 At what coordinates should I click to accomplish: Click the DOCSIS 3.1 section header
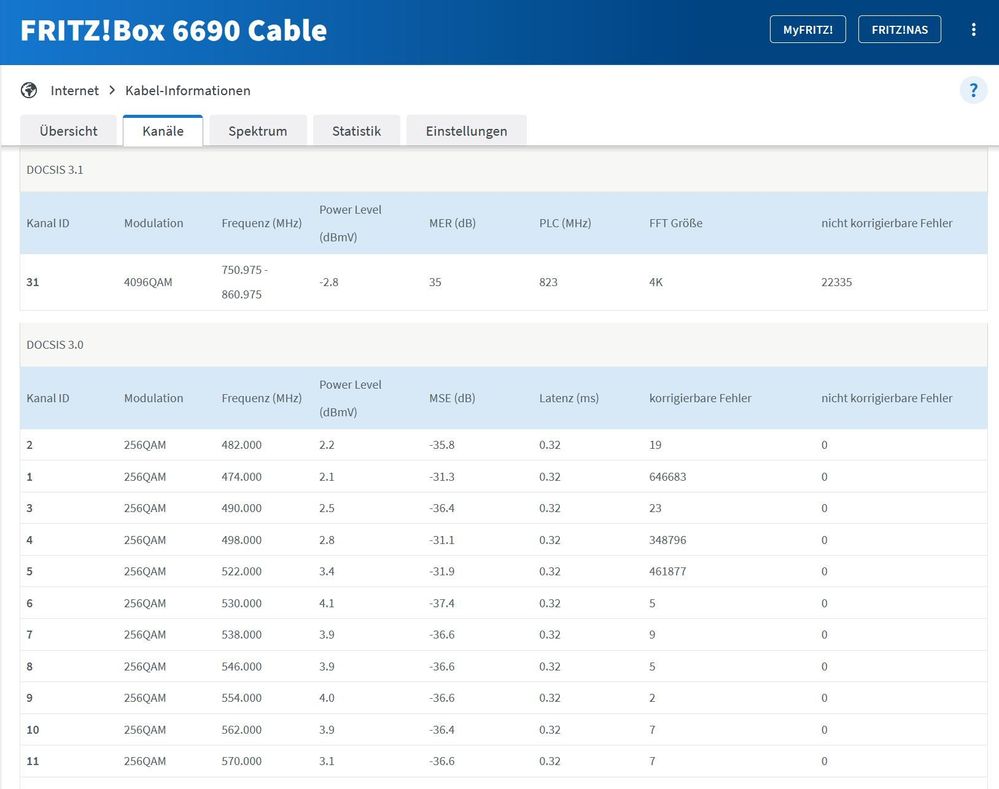tap(55, 170)
